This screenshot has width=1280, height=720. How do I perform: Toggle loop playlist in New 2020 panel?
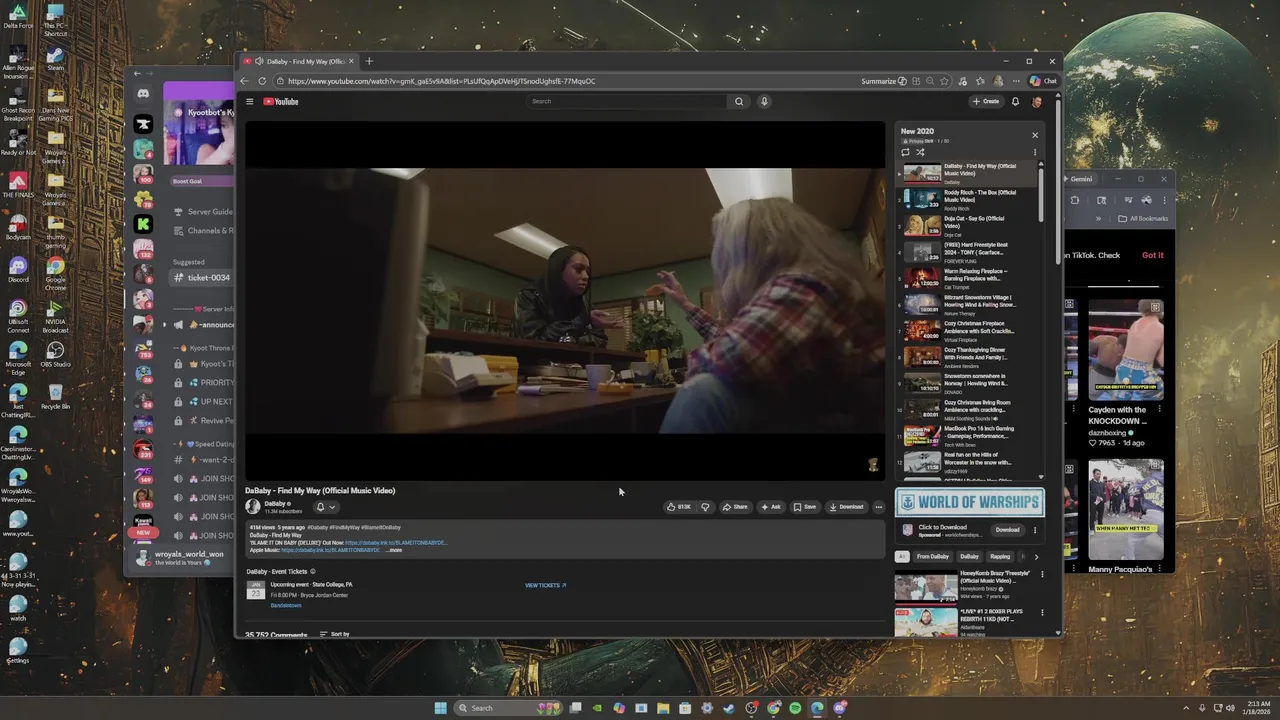(906, 152)
